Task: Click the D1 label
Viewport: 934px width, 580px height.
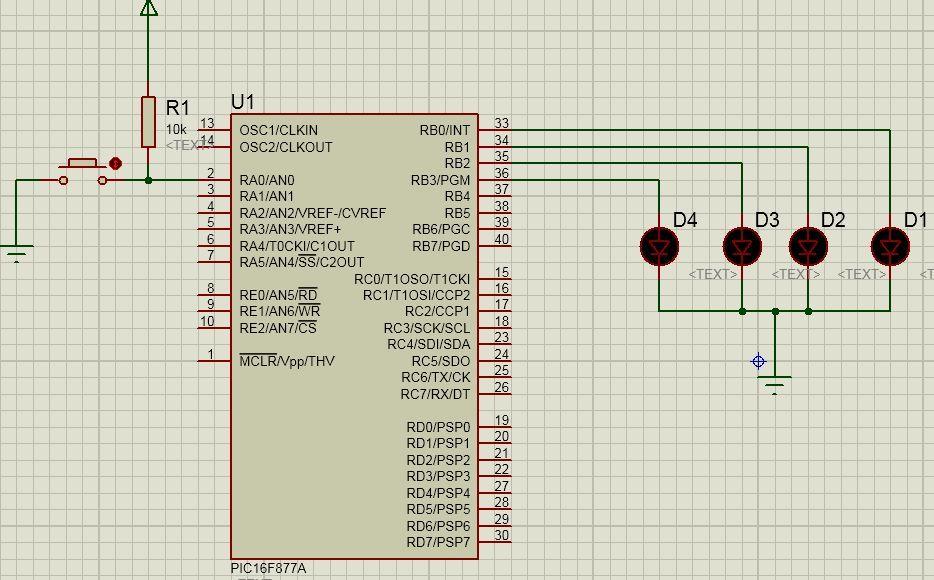Action: coord(916,220)
